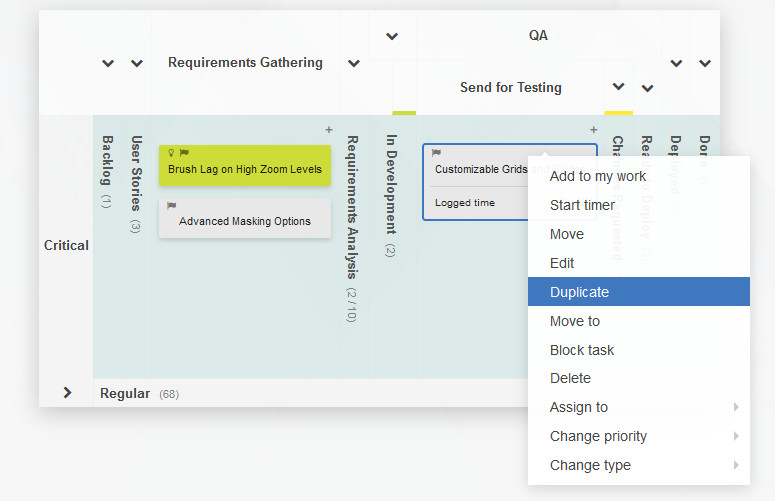Click the Send for Testing column header
The width and height of the screenshot is (775, 501).
511,87
